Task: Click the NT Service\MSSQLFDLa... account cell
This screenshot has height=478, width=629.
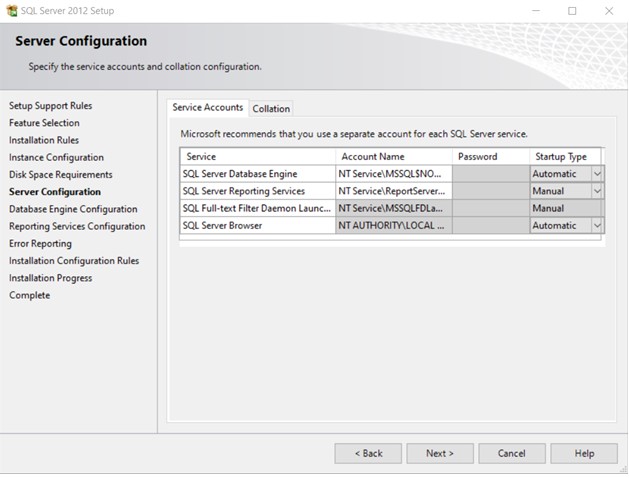Action: pos(394,209)
